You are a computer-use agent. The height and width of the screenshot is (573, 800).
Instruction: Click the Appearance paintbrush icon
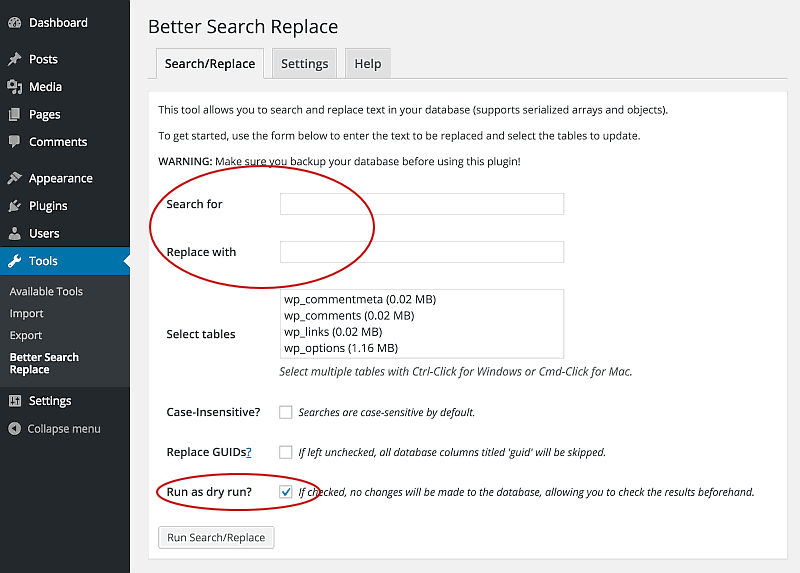point(14,179)
